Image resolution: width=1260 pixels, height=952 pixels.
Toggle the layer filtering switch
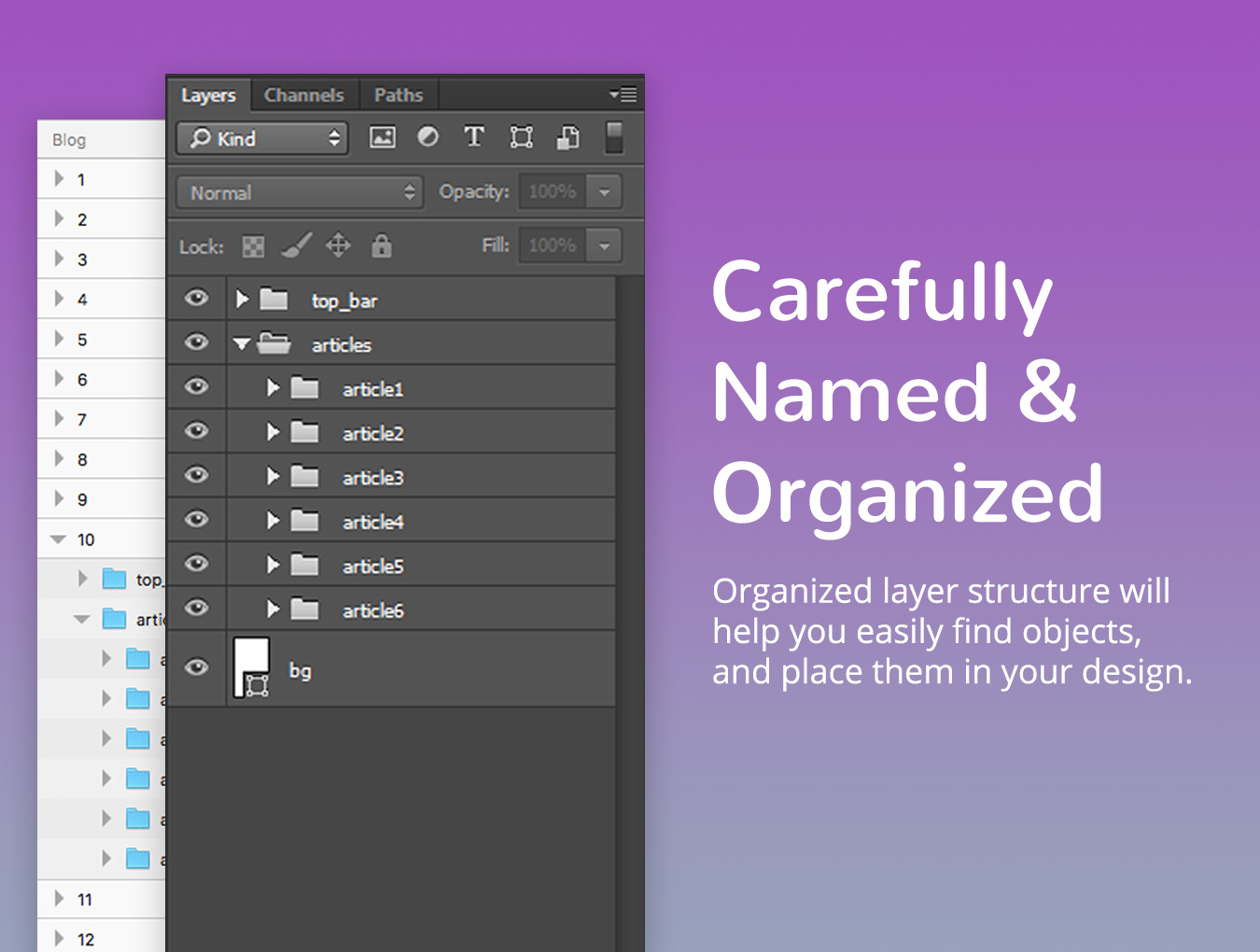[614, 138]
